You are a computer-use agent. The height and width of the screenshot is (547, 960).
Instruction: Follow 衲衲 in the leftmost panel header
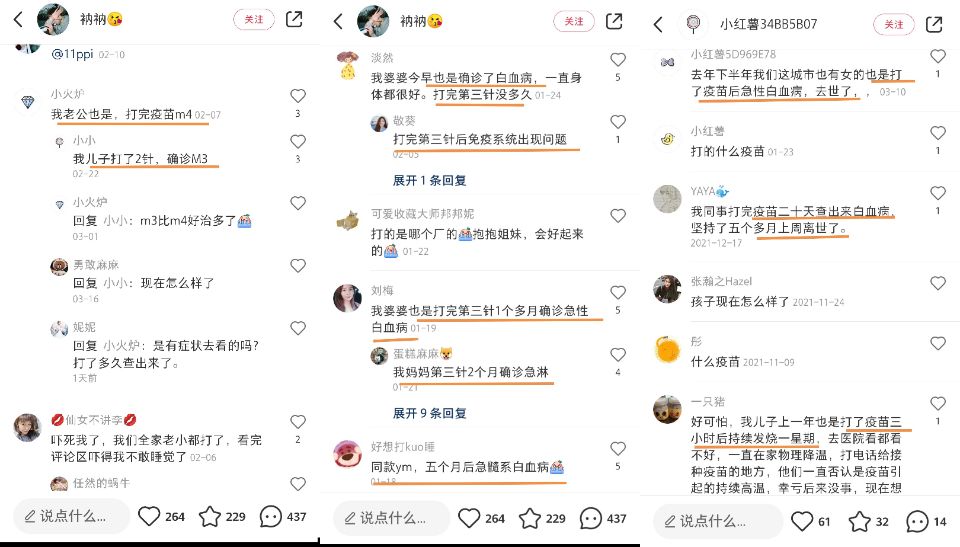pos(253,20)
